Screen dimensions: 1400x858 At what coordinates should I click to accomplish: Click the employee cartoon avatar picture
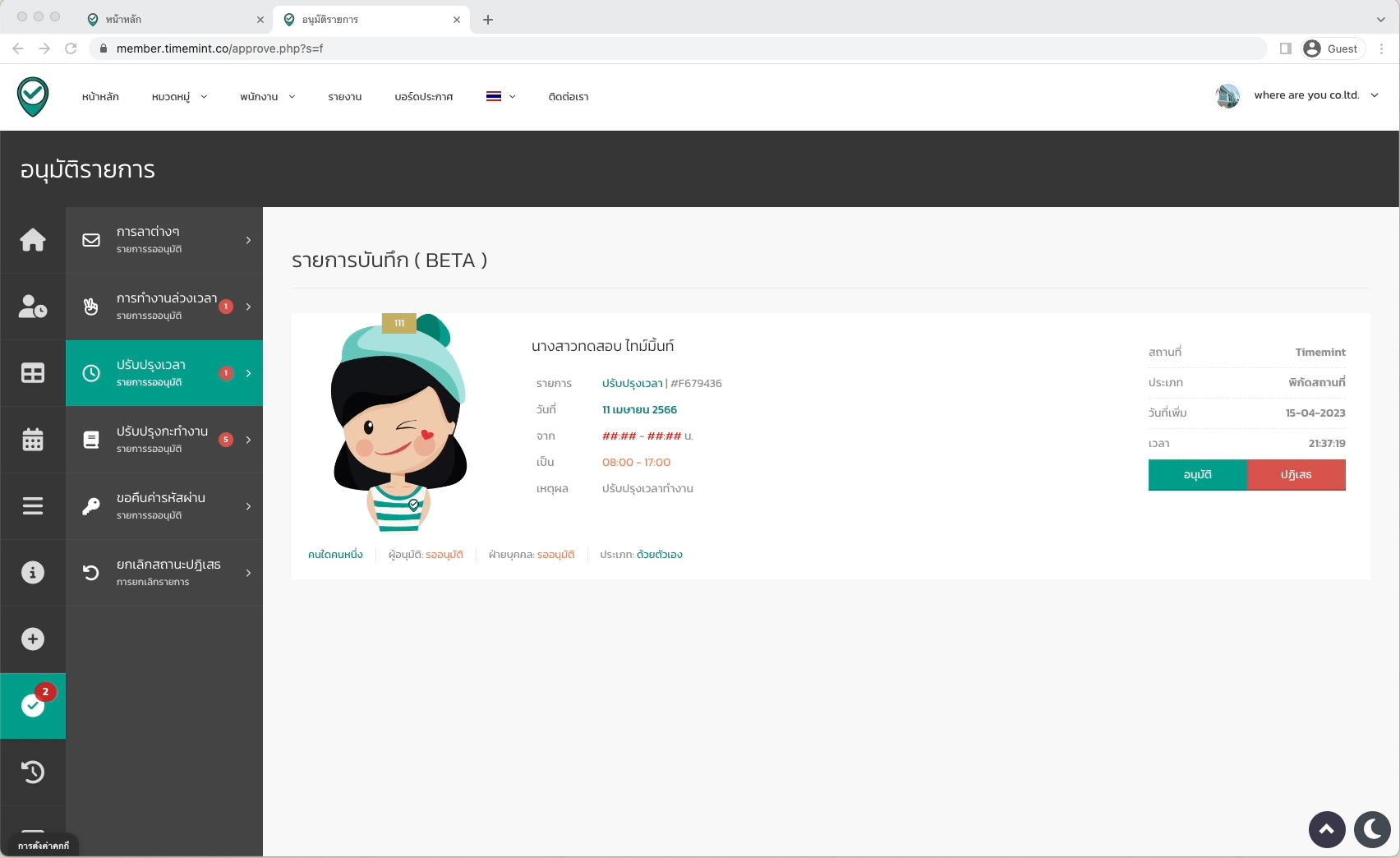399,423
